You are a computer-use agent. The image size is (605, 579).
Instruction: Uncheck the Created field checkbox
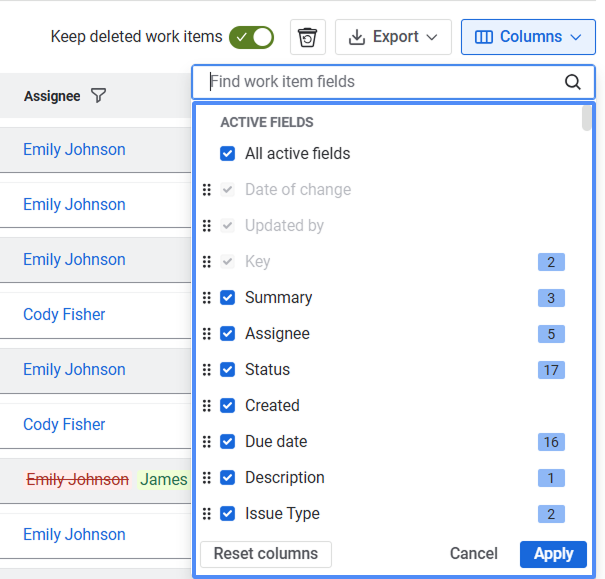coord(228,406)
